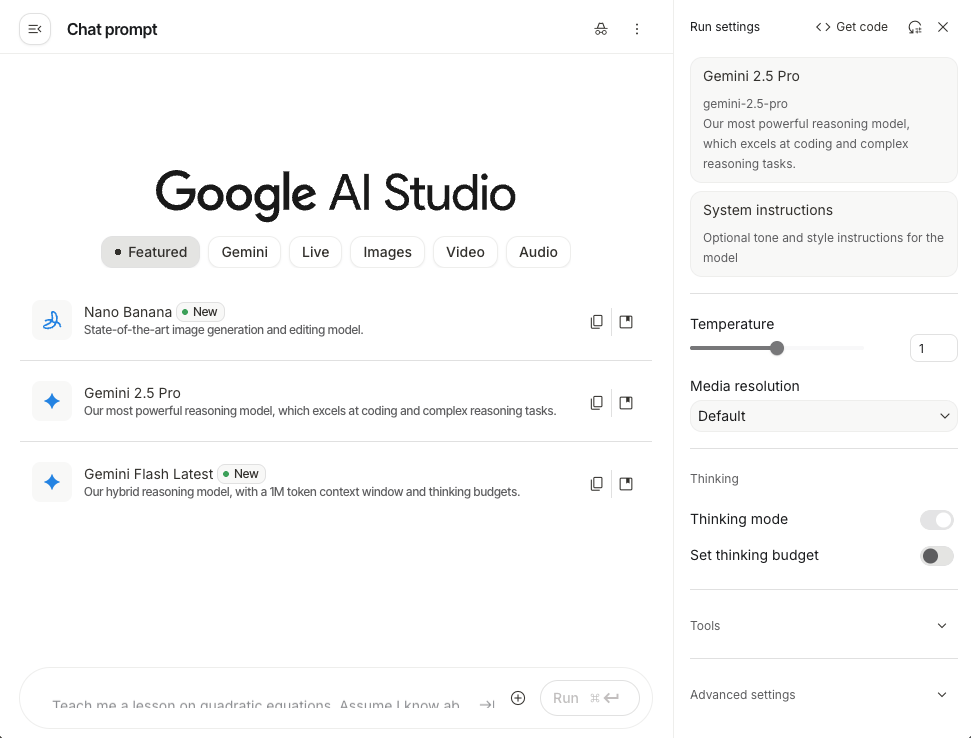Turn on Set thinking budget

936,555
